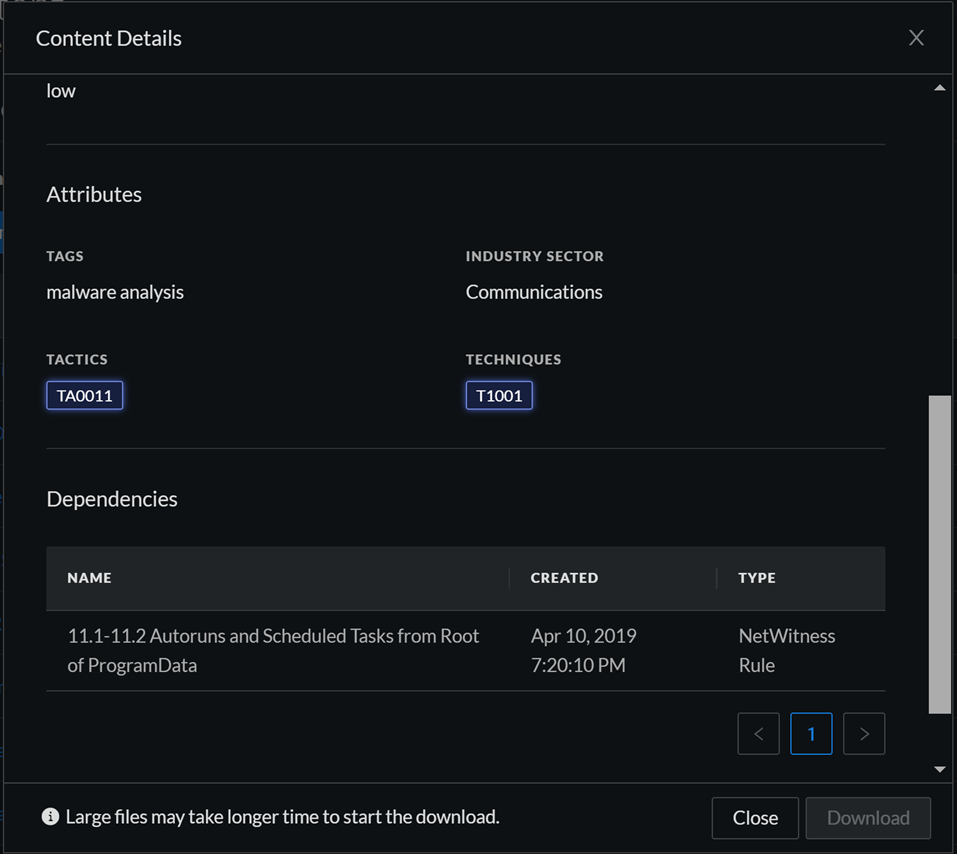
Task: Click the Download button
Action: [868, 817]
